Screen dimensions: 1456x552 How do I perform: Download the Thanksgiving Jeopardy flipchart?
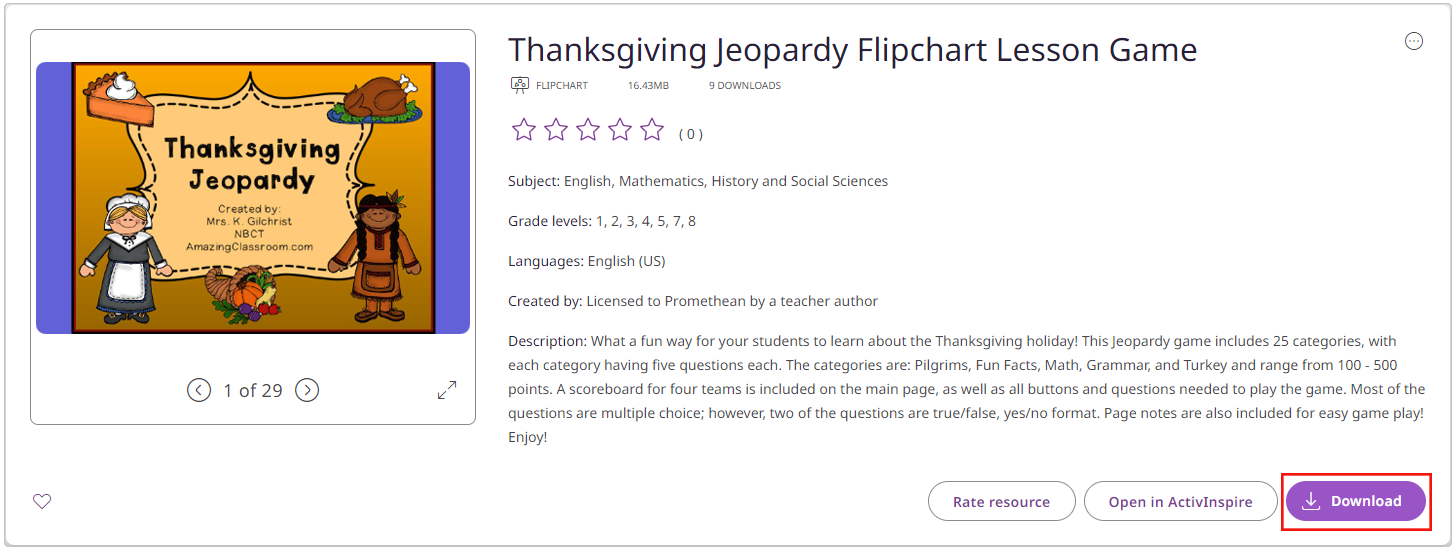pyautogui.click(x=1355, y=501)
